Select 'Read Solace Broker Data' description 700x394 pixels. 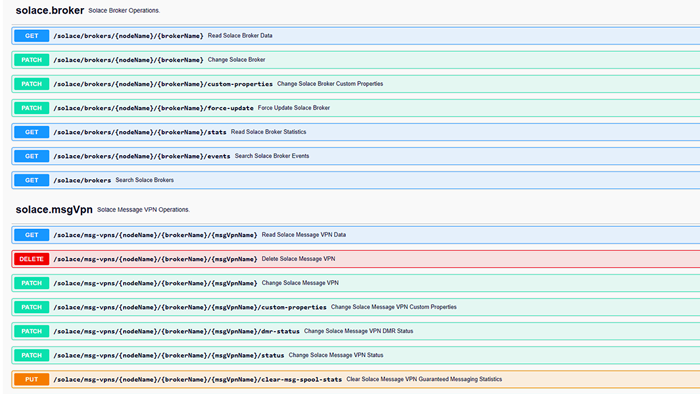coord(240,36)
